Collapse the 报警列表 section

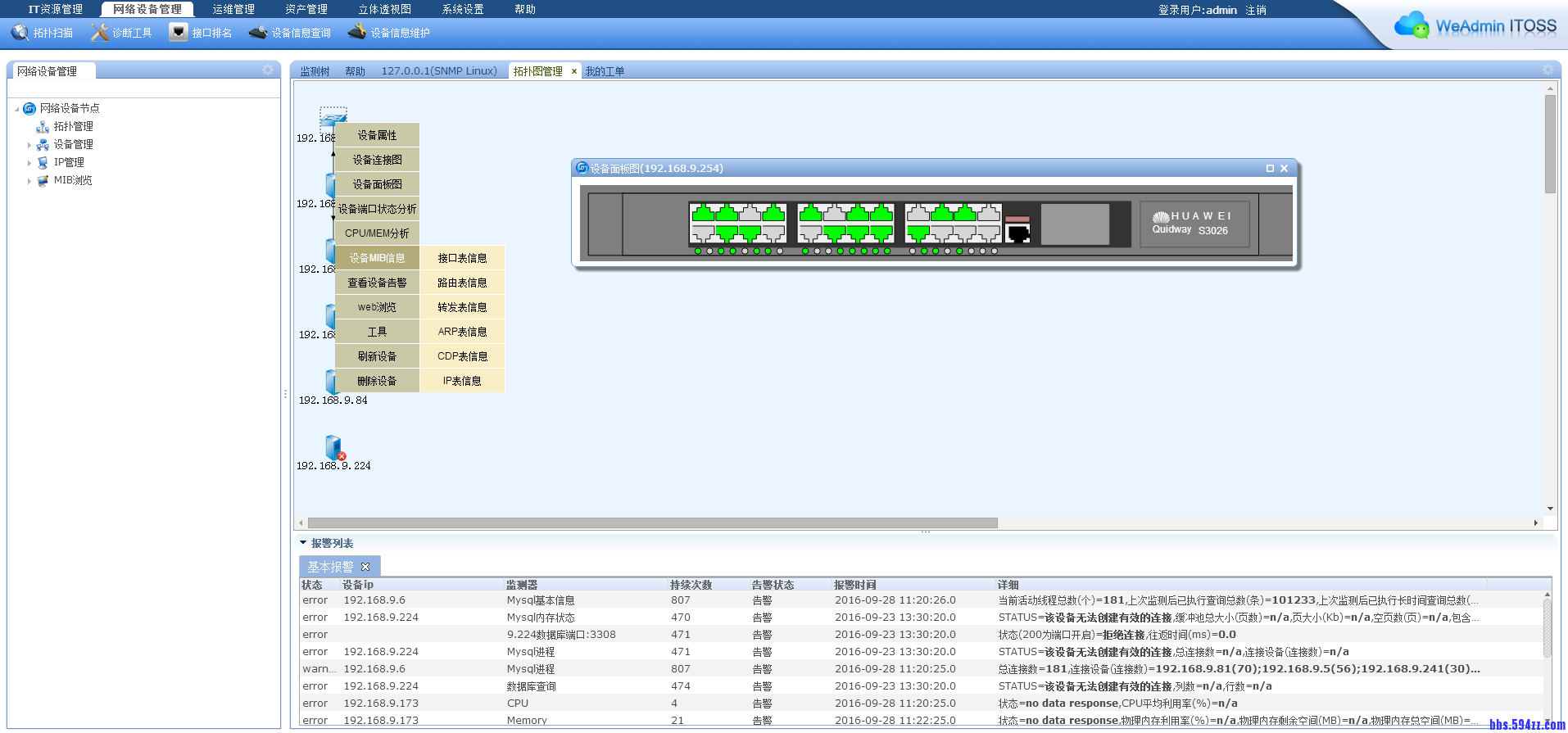pyautogui.click(x=303, y=543)
